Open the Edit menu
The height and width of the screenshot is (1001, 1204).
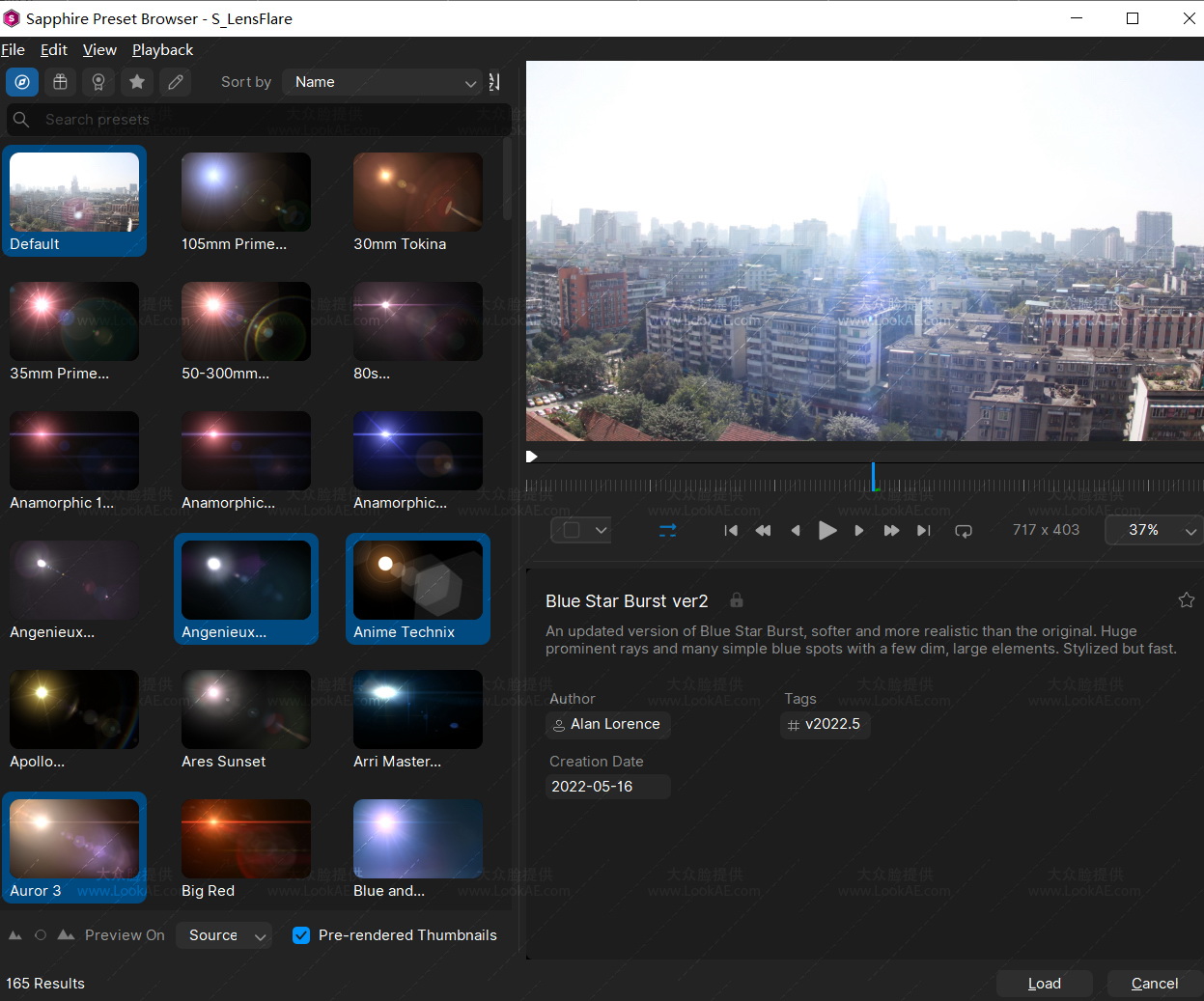coord(54,49)
